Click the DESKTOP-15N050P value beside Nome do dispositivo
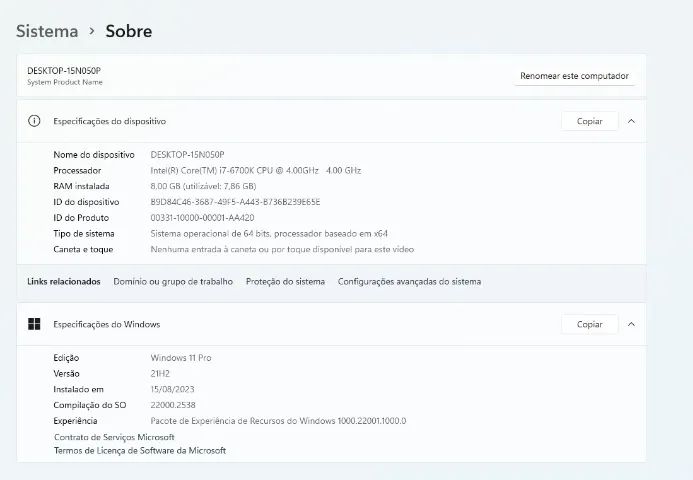 pos(187,155)
